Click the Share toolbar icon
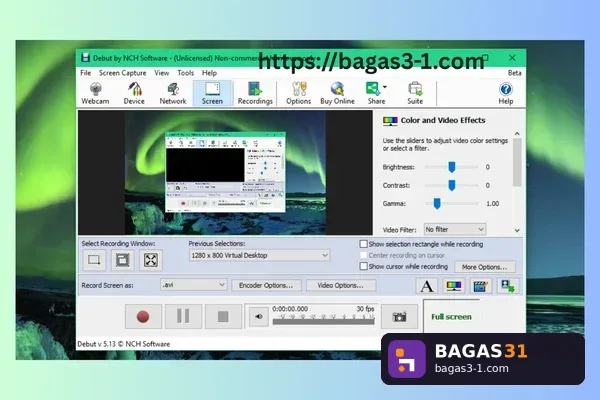This screenshot has height=400, width=600. (x=374, y=93)
